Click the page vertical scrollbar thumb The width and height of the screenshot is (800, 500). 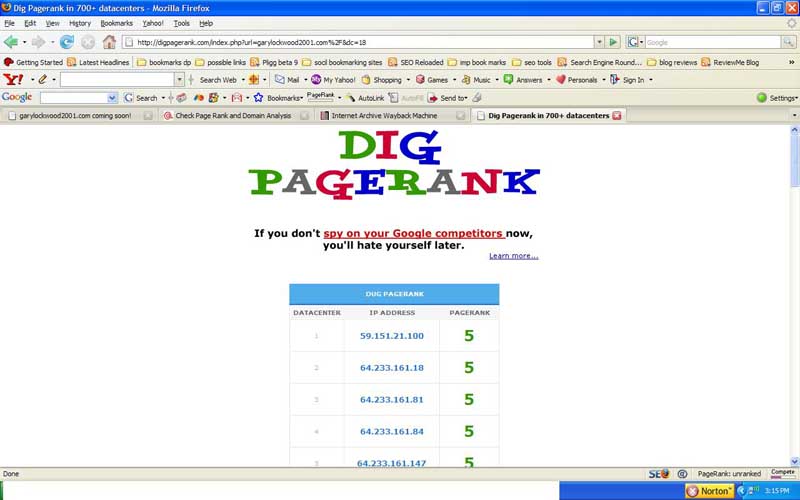click(x=794, y=161)
